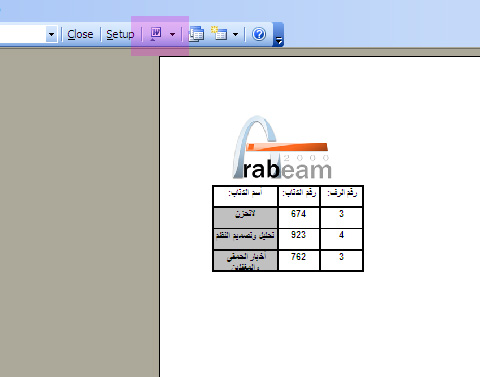The image size is (480, 377).
Task: Click the gray area left of the page
Action: pos(79,213)
